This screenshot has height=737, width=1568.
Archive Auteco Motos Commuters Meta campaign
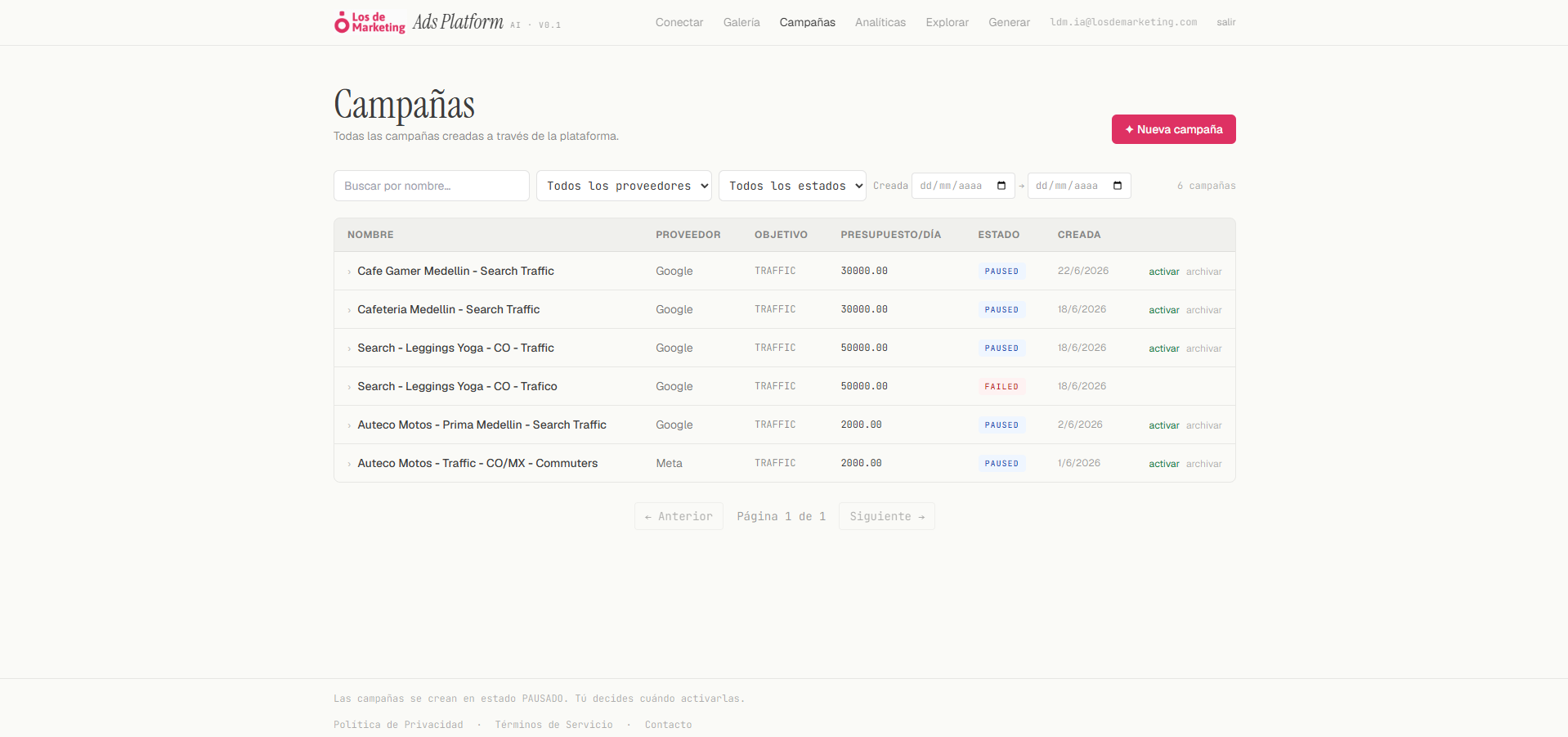click(1204, 464)
